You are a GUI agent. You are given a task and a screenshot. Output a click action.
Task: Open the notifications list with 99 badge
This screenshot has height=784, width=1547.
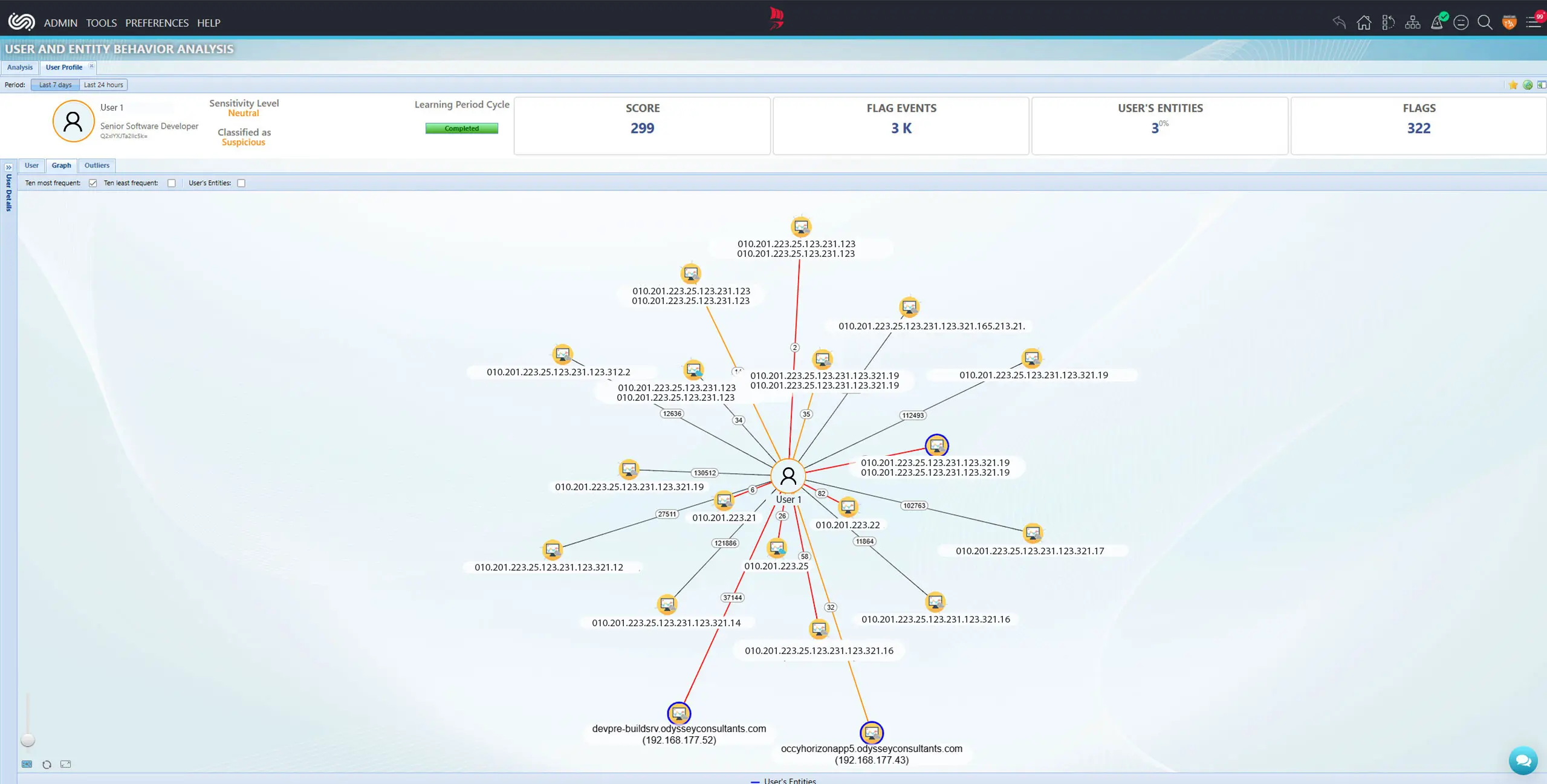(x=1534, y=22)
